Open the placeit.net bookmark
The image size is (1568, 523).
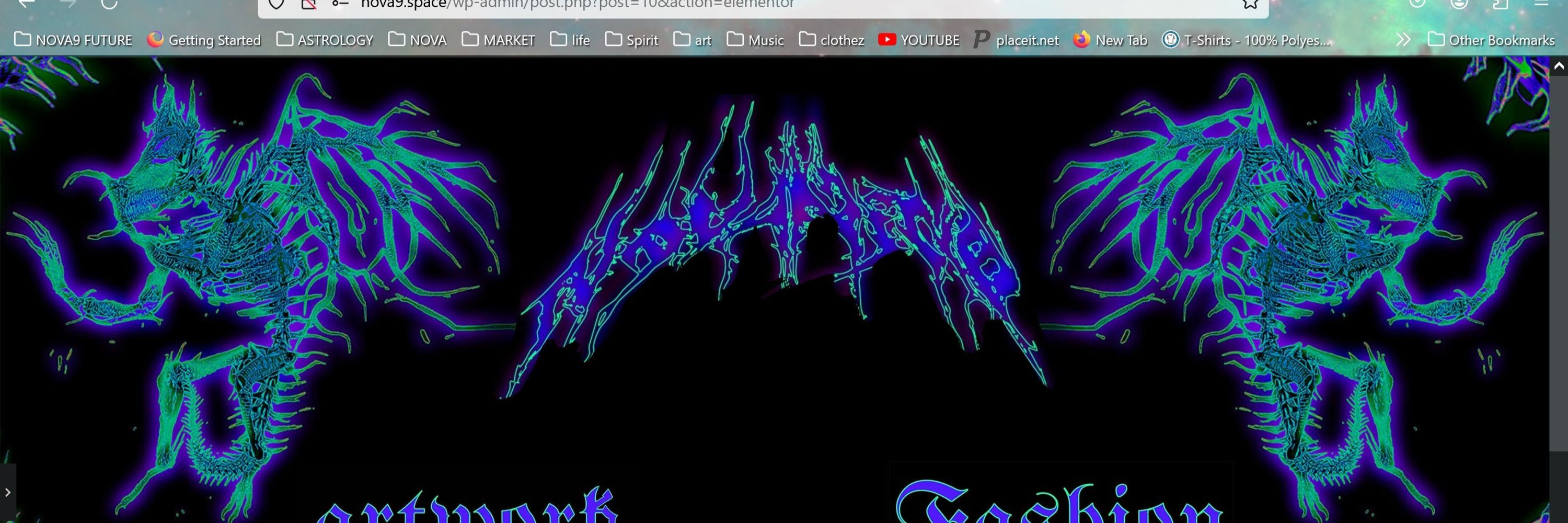(1016, 40)
